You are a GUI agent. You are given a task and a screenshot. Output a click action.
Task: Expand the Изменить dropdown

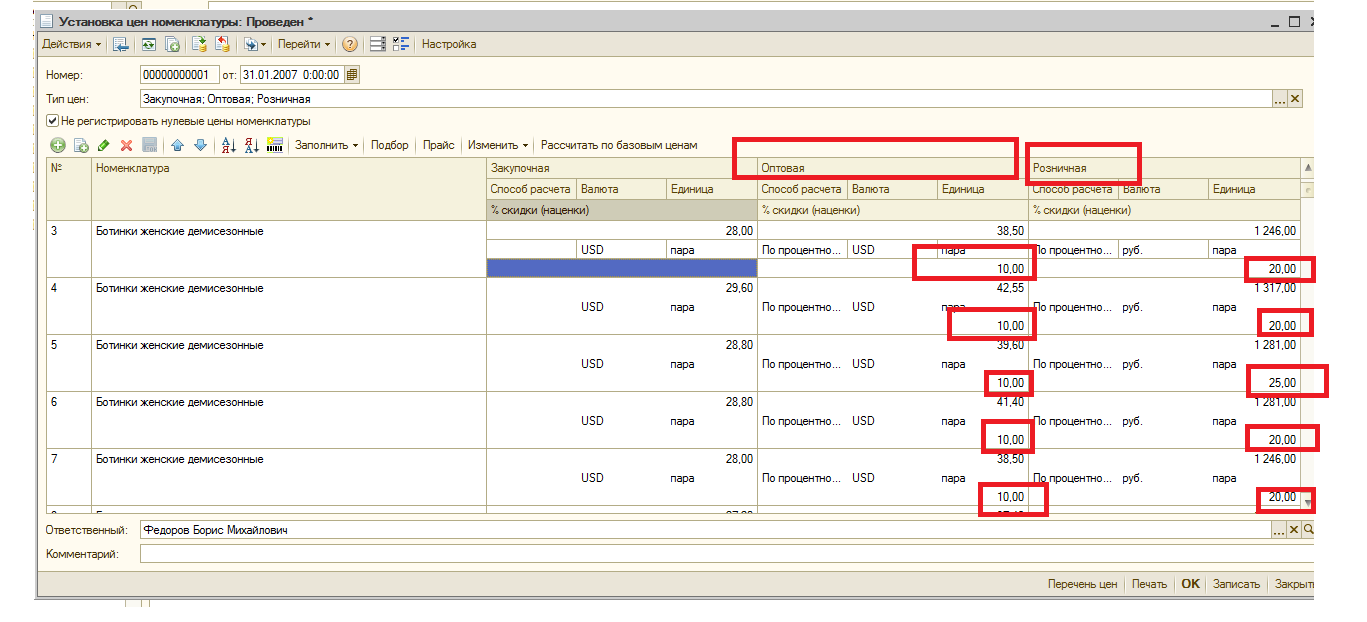pyautogui.click(x=498, y=145)
